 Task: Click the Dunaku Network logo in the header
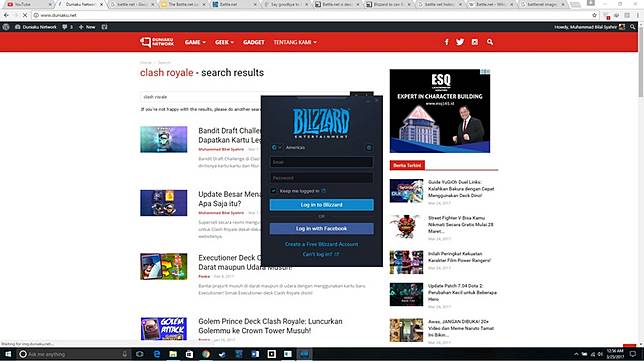point(157,42)
